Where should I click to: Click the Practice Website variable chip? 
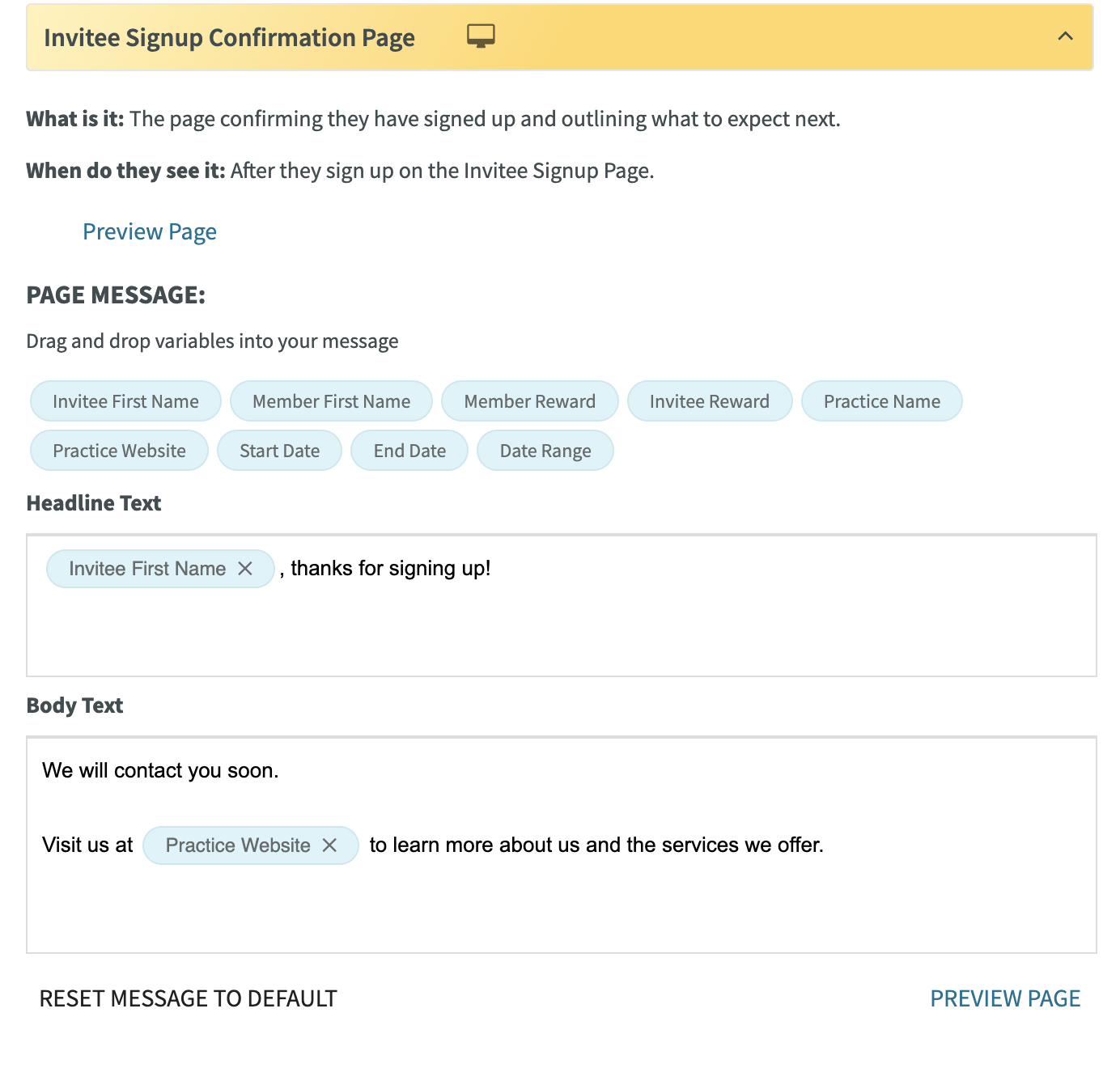pos(119,451)
